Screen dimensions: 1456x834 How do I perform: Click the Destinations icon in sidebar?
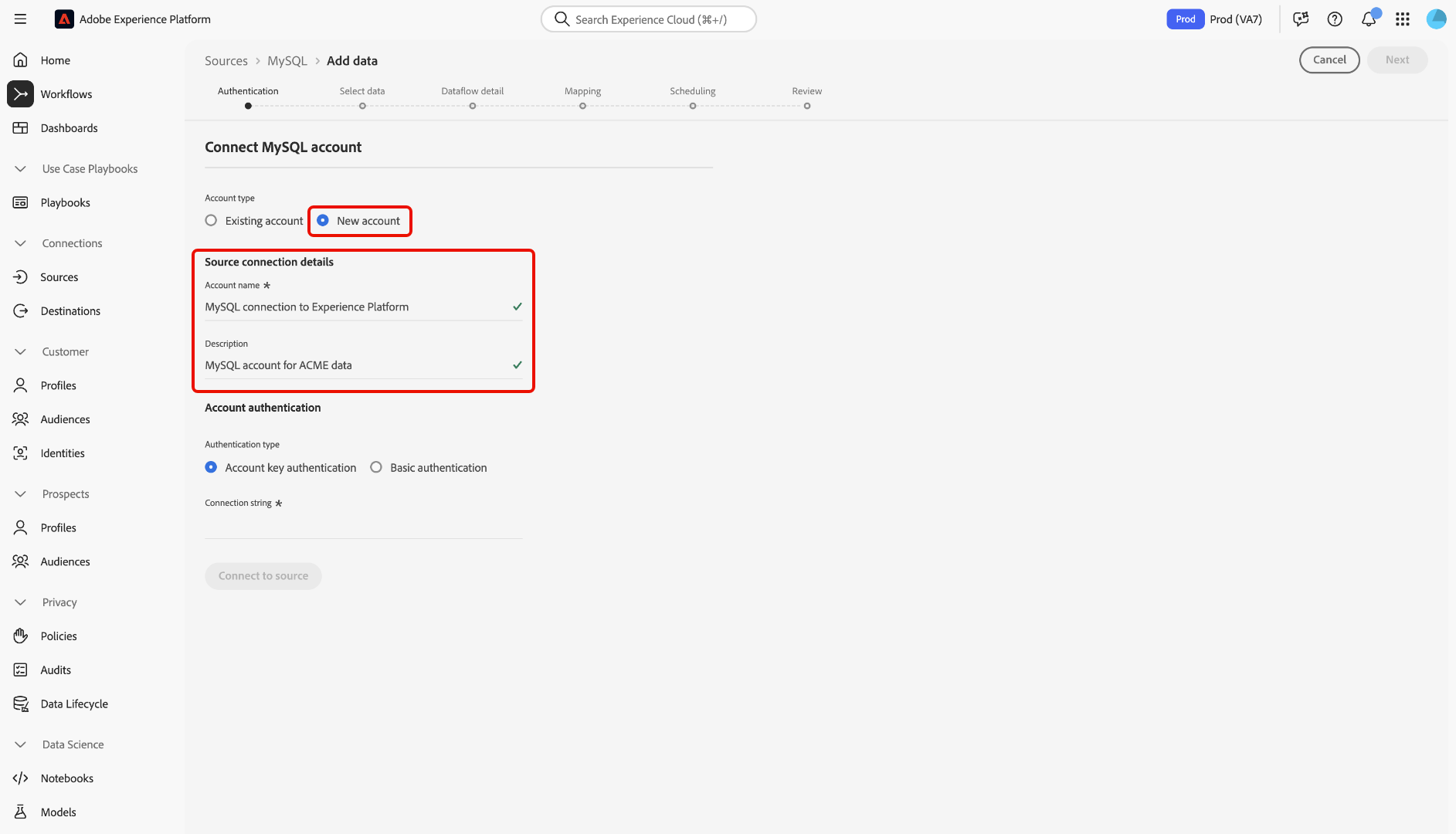click(x=21, y=311)
